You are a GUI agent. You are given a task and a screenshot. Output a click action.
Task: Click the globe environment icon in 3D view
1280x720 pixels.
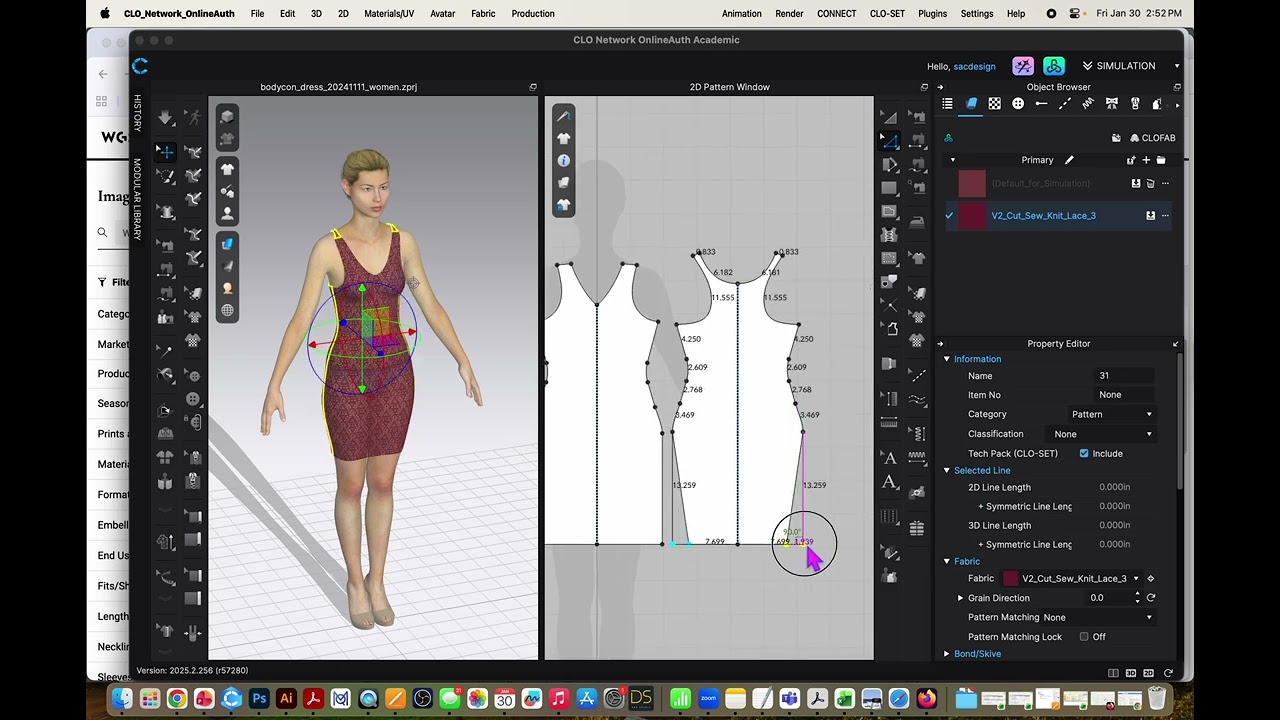(x=227, y=310)
